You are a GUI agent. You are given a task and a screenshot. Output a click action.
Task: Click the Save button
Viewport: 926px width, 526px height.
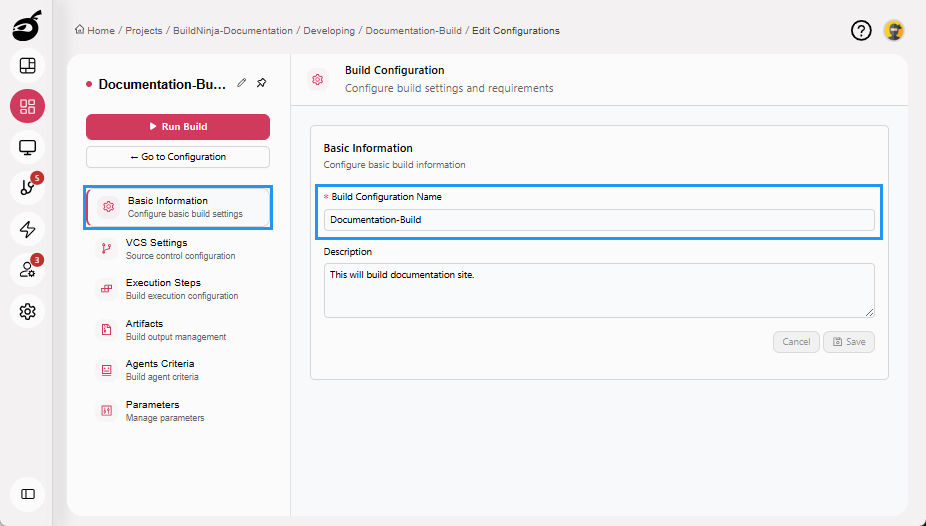849,342
